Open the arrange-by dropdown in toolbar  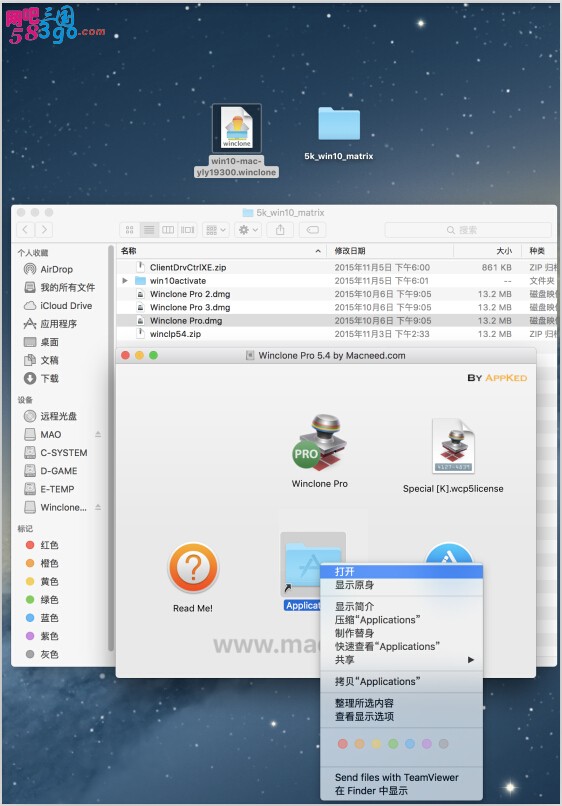click(x=215, y=230)
